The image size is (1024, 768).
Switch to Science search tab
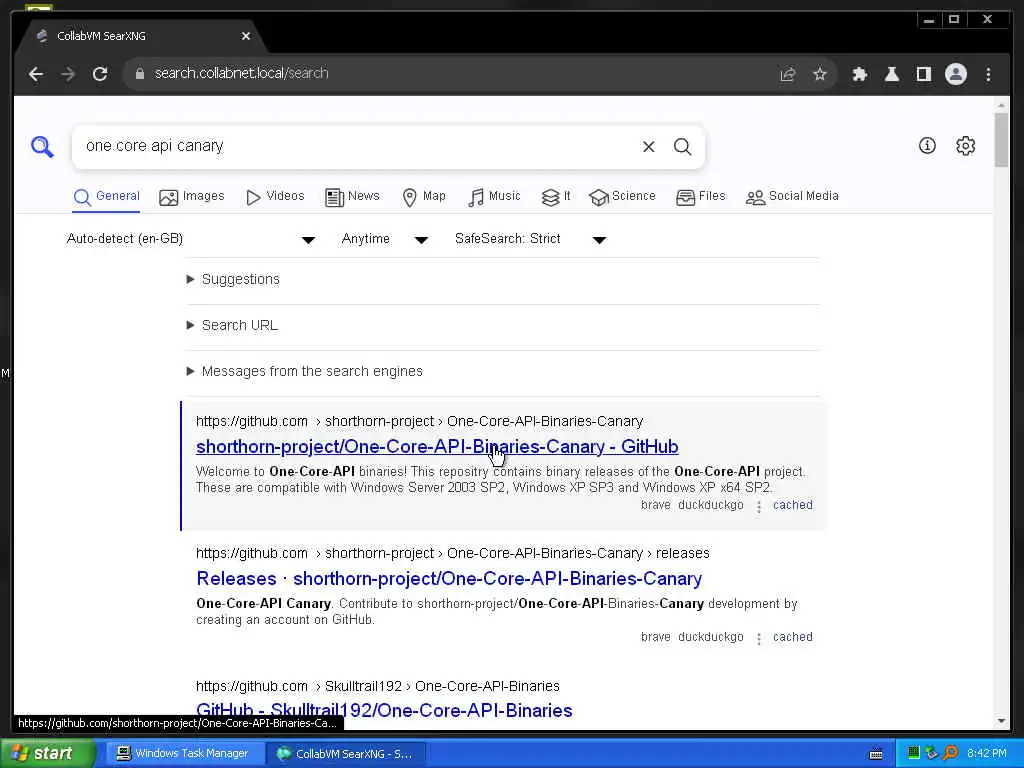click(x=622, y=197)
